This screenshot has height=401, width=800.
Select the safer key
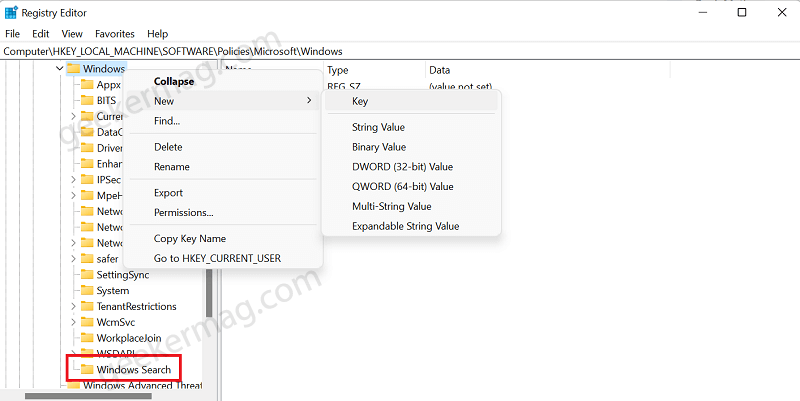[x=107, y=259]
